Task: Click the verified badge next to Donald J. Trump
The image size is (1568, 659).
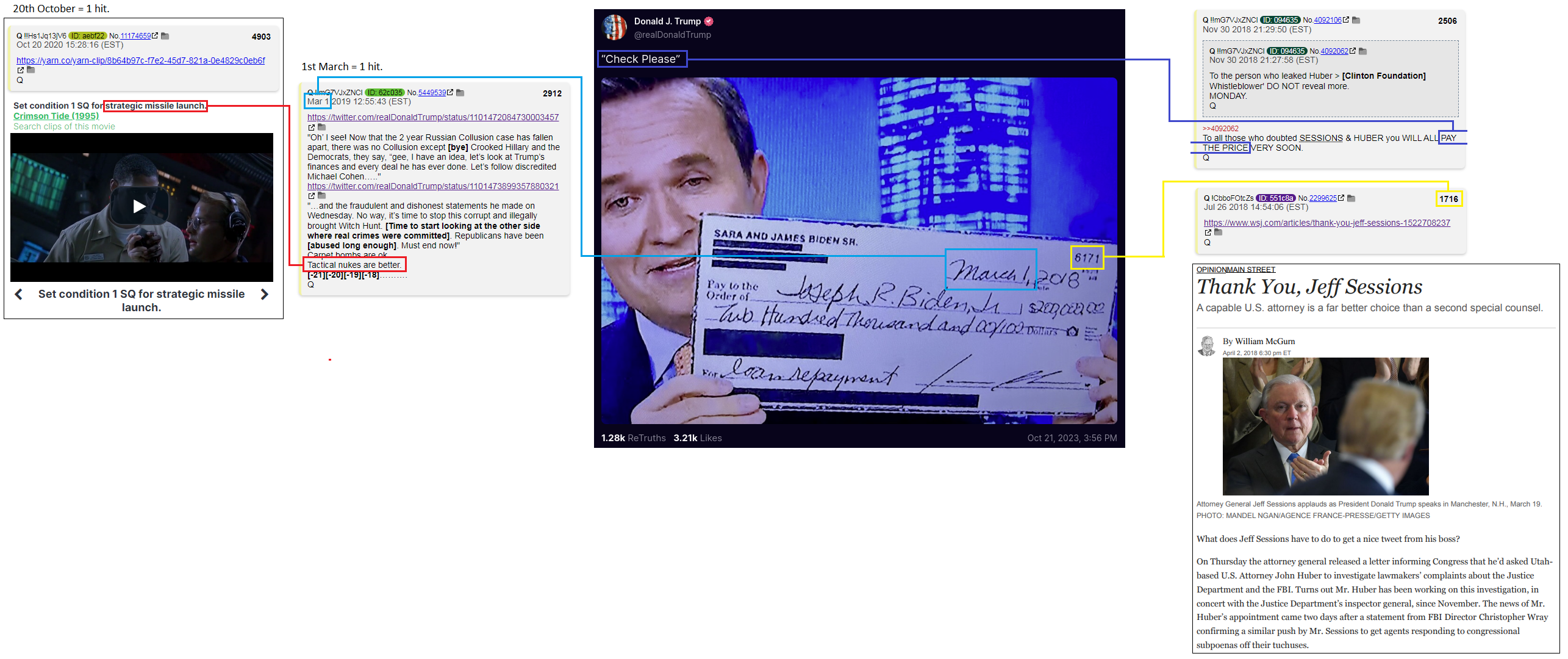Action: (709, 21)
